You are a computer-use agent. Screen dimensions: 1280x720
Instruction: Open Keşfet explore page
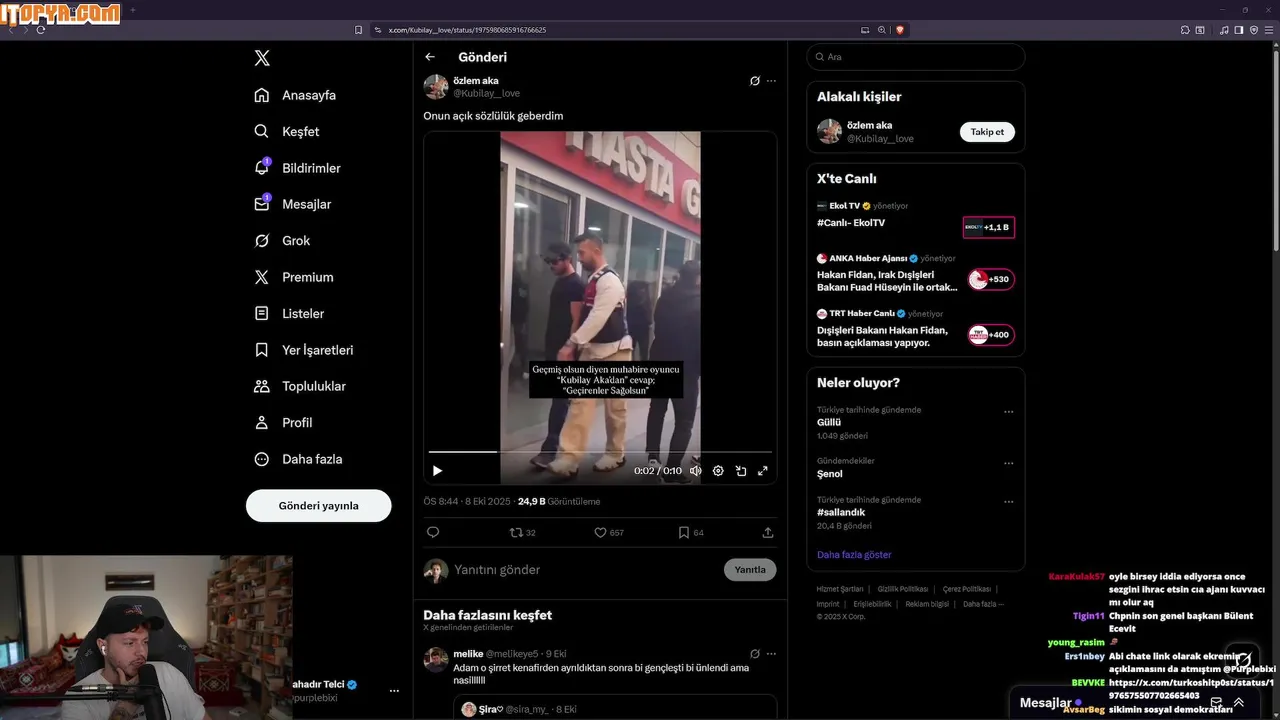[287, 131]
